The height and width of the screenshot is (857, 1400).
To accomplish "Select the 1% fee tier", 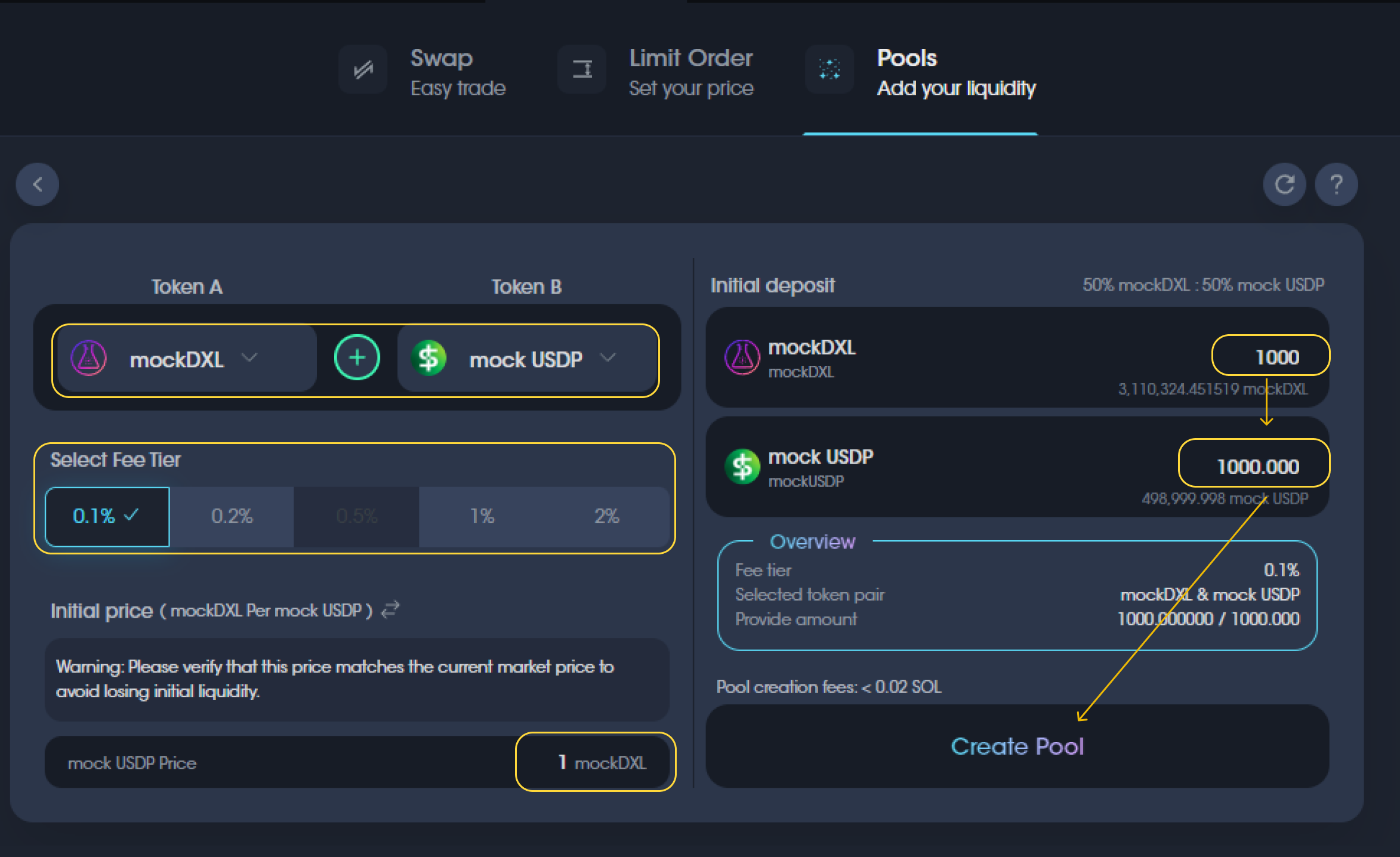I will [x=482, y=516].
